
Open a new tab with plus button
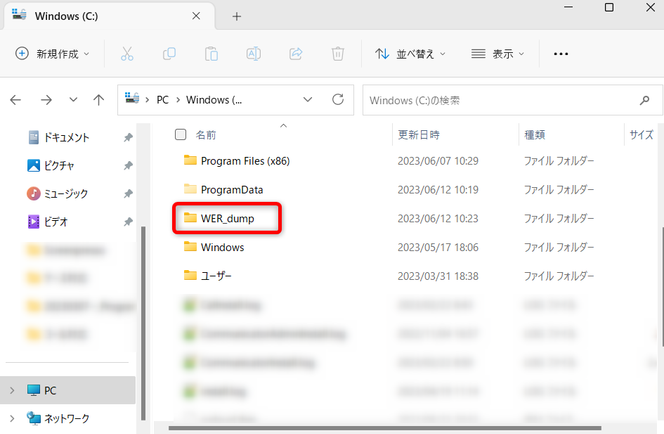pyautogui.click(x=237, y=17)
